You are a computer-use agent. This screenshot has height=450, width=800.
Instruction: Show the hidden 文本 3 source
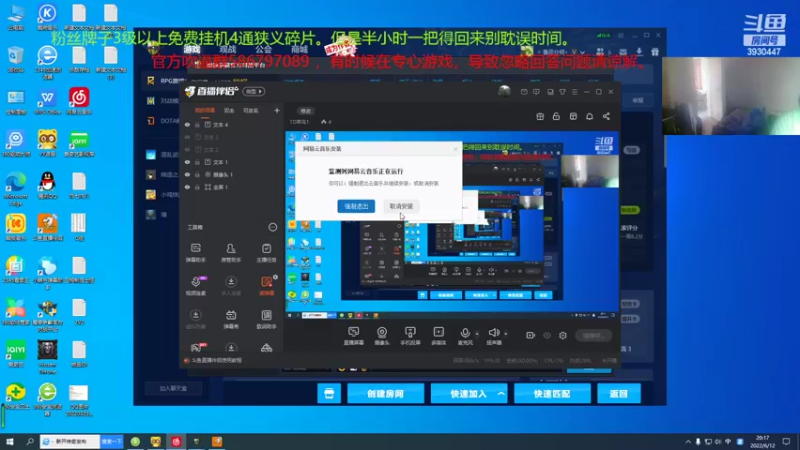[187, 137]
